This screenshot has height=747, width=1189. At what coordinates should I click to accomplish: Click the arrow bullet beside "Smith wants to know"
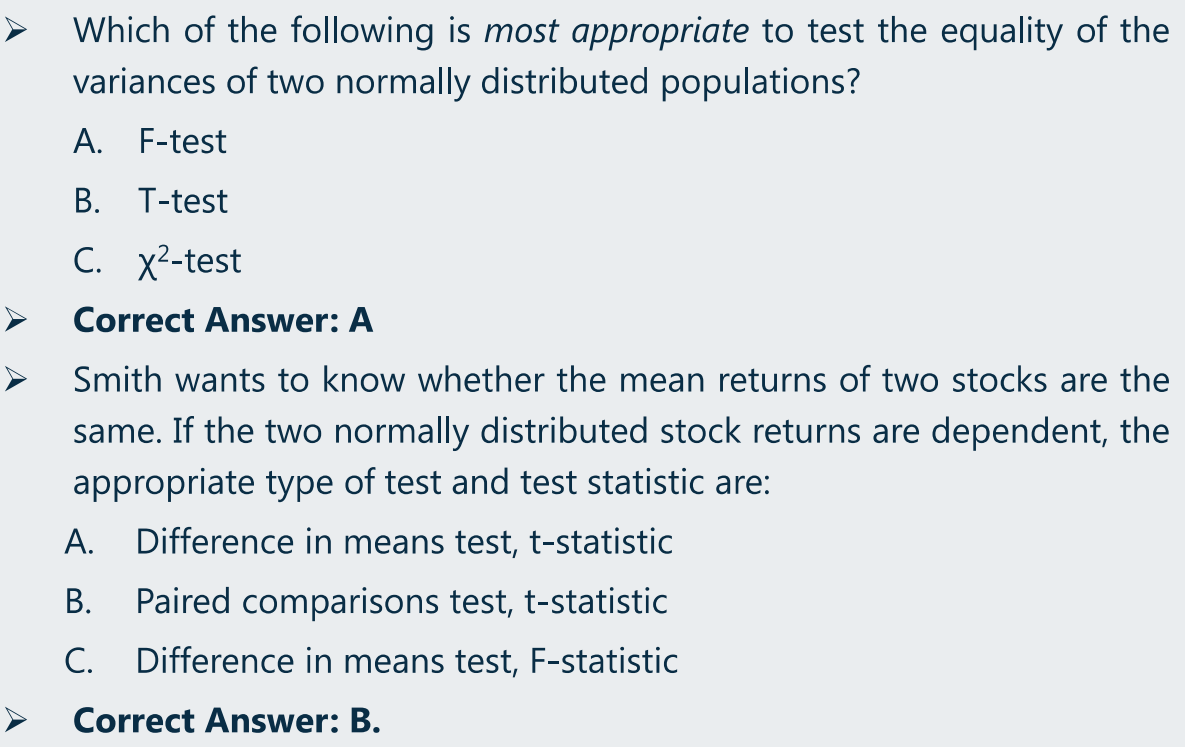click(15, 380)
